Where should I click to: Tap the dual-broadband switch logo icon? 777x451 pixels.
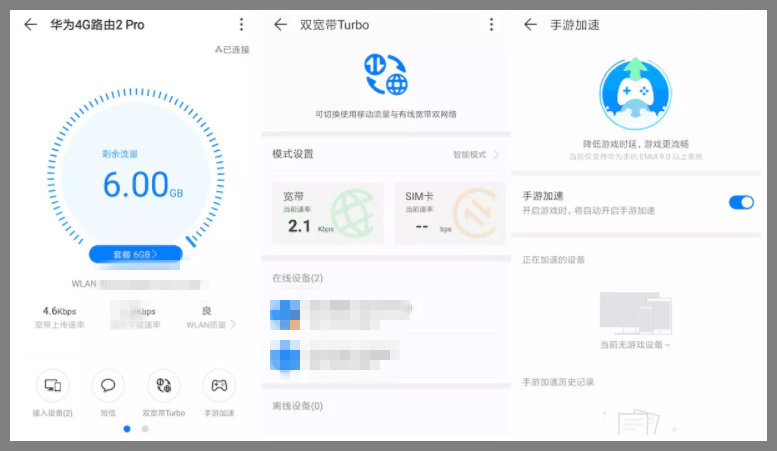click(386, 74)
